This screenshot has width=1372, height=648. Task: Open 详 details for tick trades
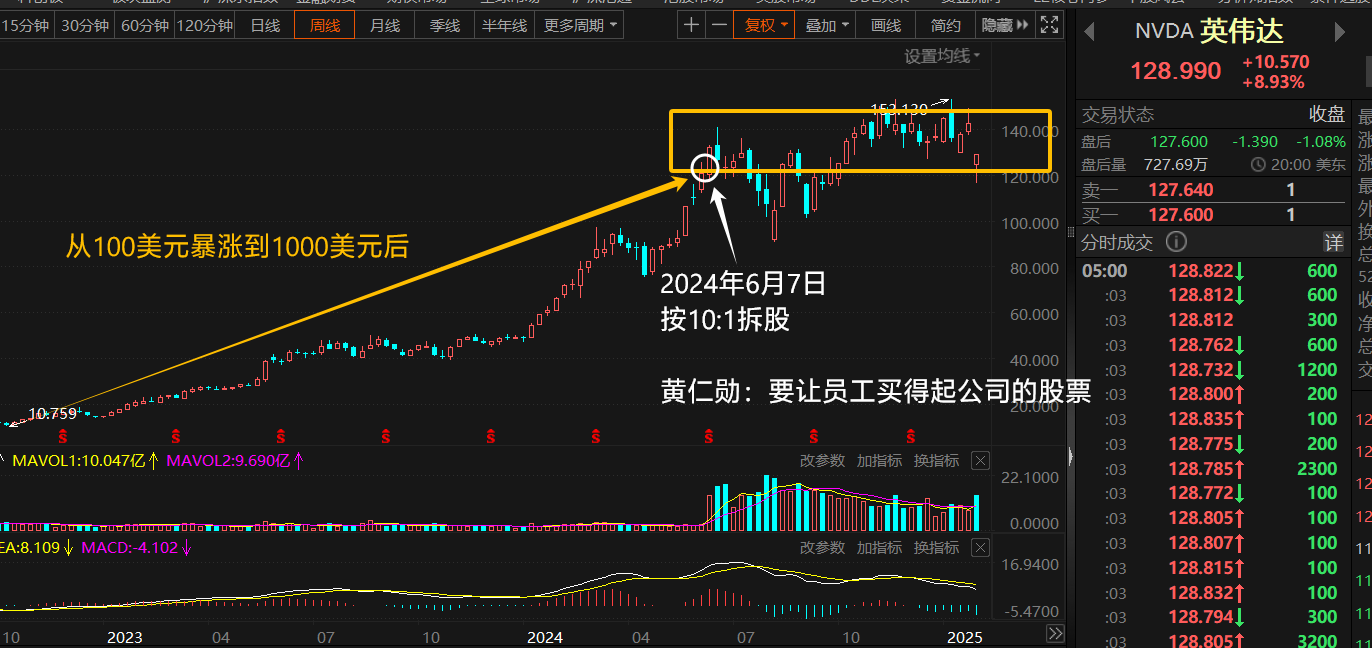click(x=1333, y=242)
